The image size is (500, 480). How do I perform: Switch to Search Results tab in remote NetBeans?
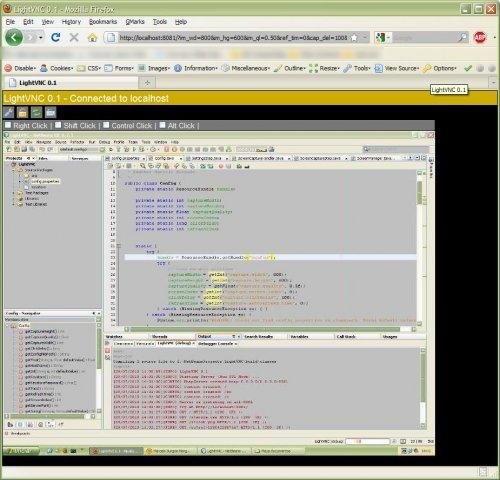[259, 337]
